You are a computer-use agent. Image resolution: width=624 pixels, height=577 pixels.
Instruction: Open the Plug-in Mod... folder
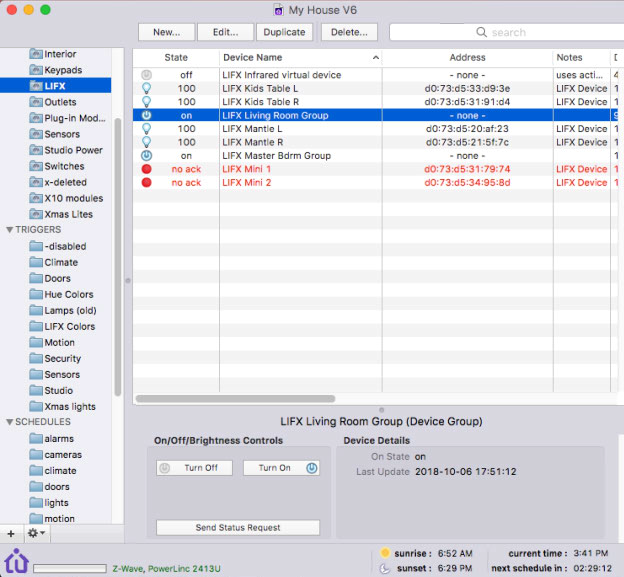(68, 118)
